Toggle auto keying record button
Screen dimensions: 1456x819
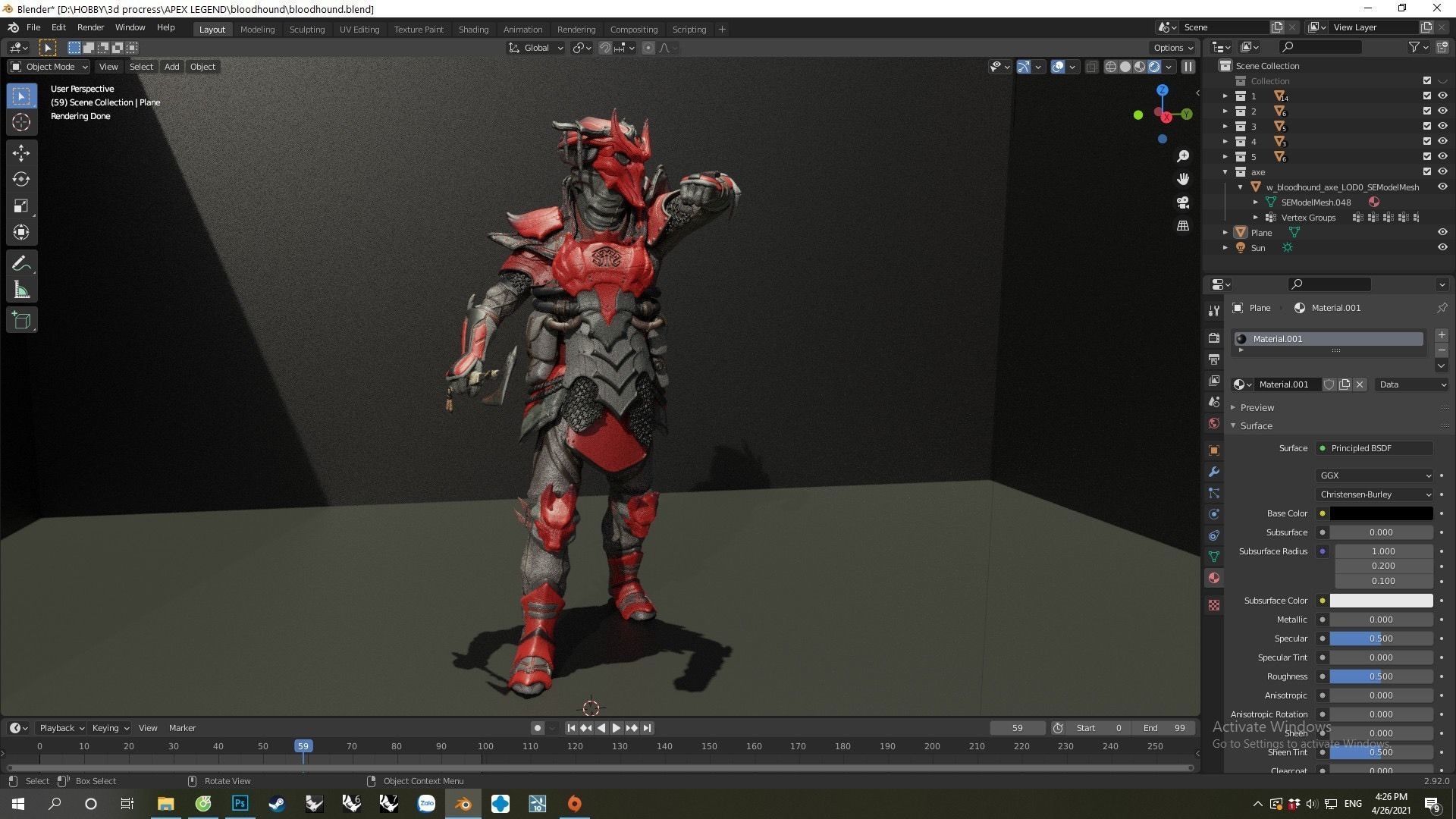(x=537, y=728)
